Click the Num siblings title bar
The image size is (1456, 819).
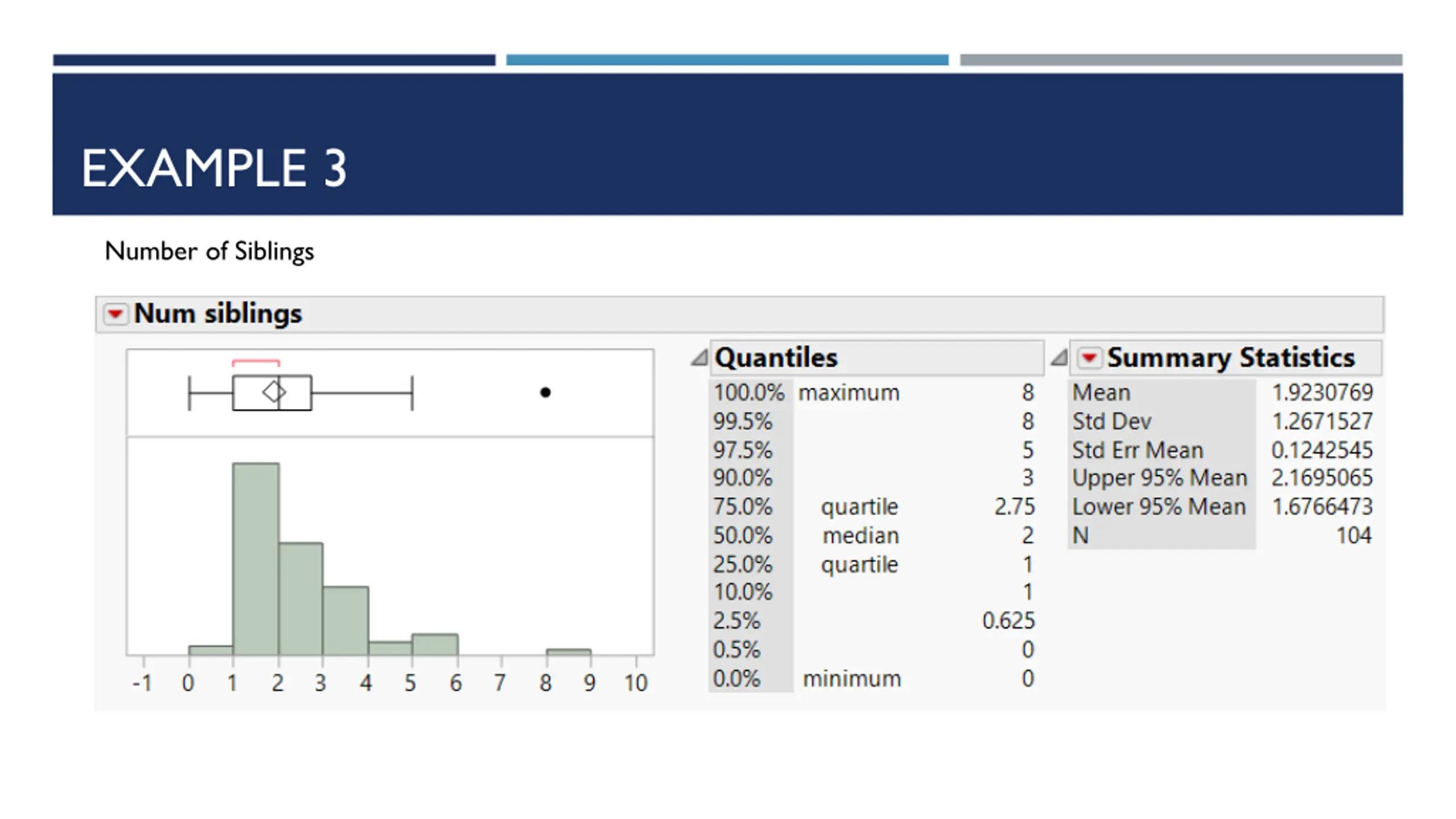pyautogui.click(x=739, y=314)
